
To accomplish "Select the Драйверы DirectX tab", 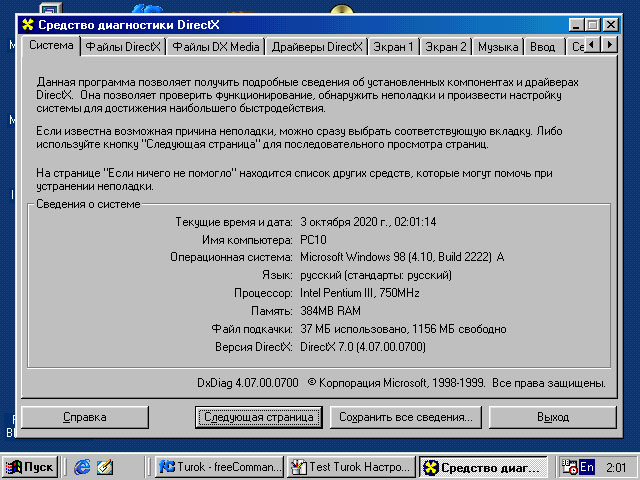I will click(317, 47).
